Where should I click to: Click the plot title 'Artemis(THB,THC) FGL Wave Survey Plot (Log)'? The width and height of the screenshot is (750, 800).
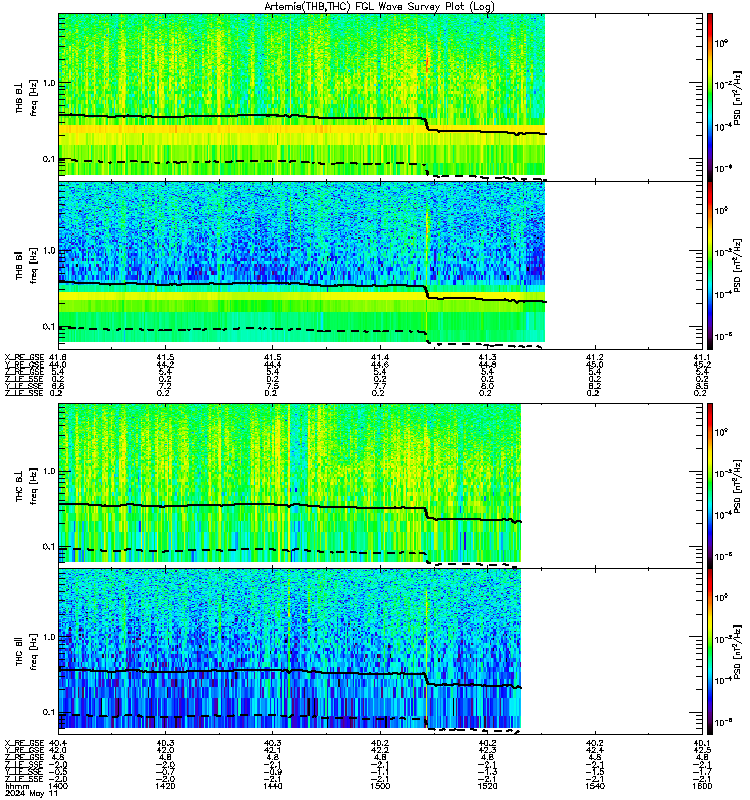point(379,7)
